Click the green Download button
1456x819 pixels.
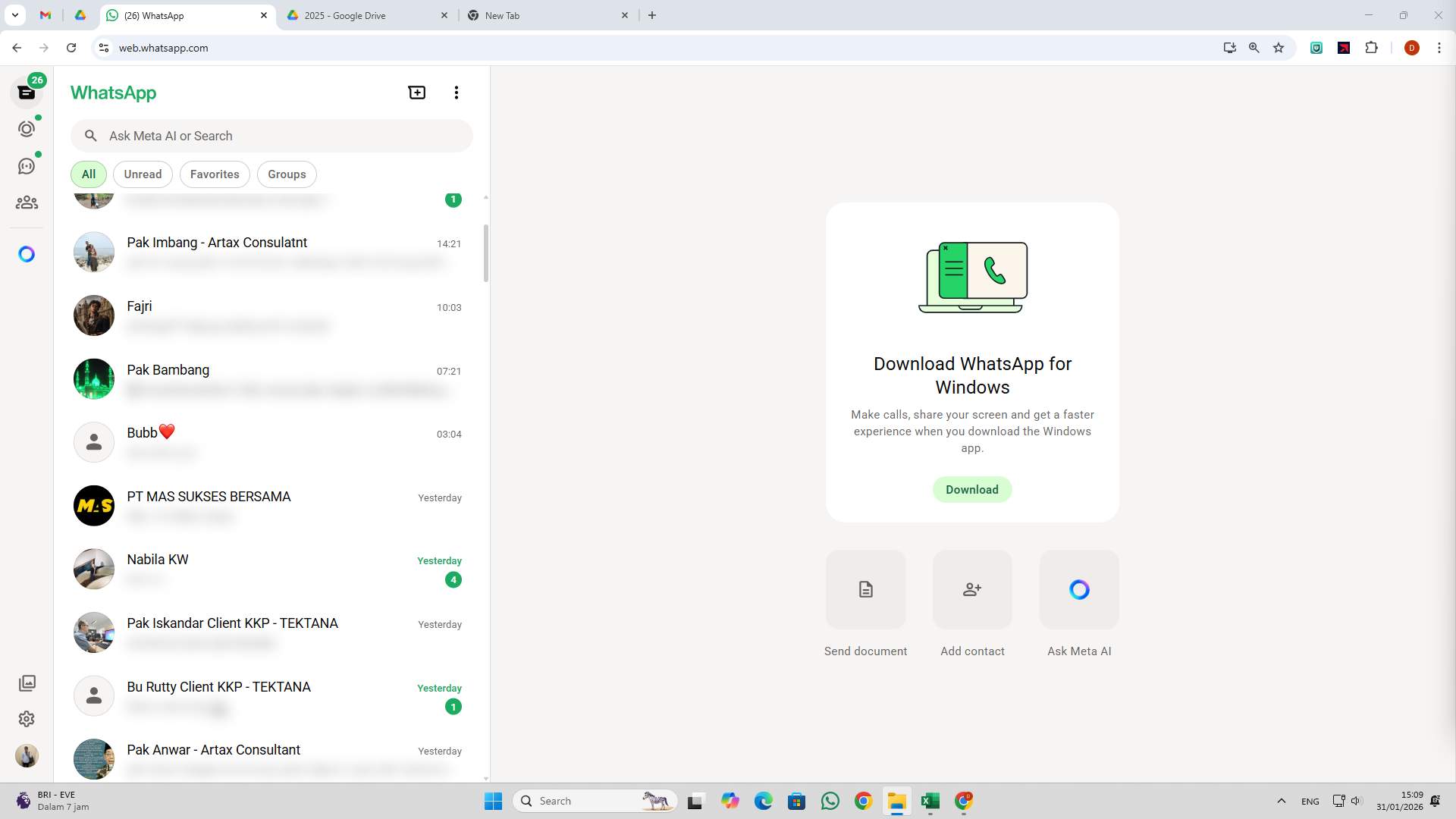click(971, 490)
